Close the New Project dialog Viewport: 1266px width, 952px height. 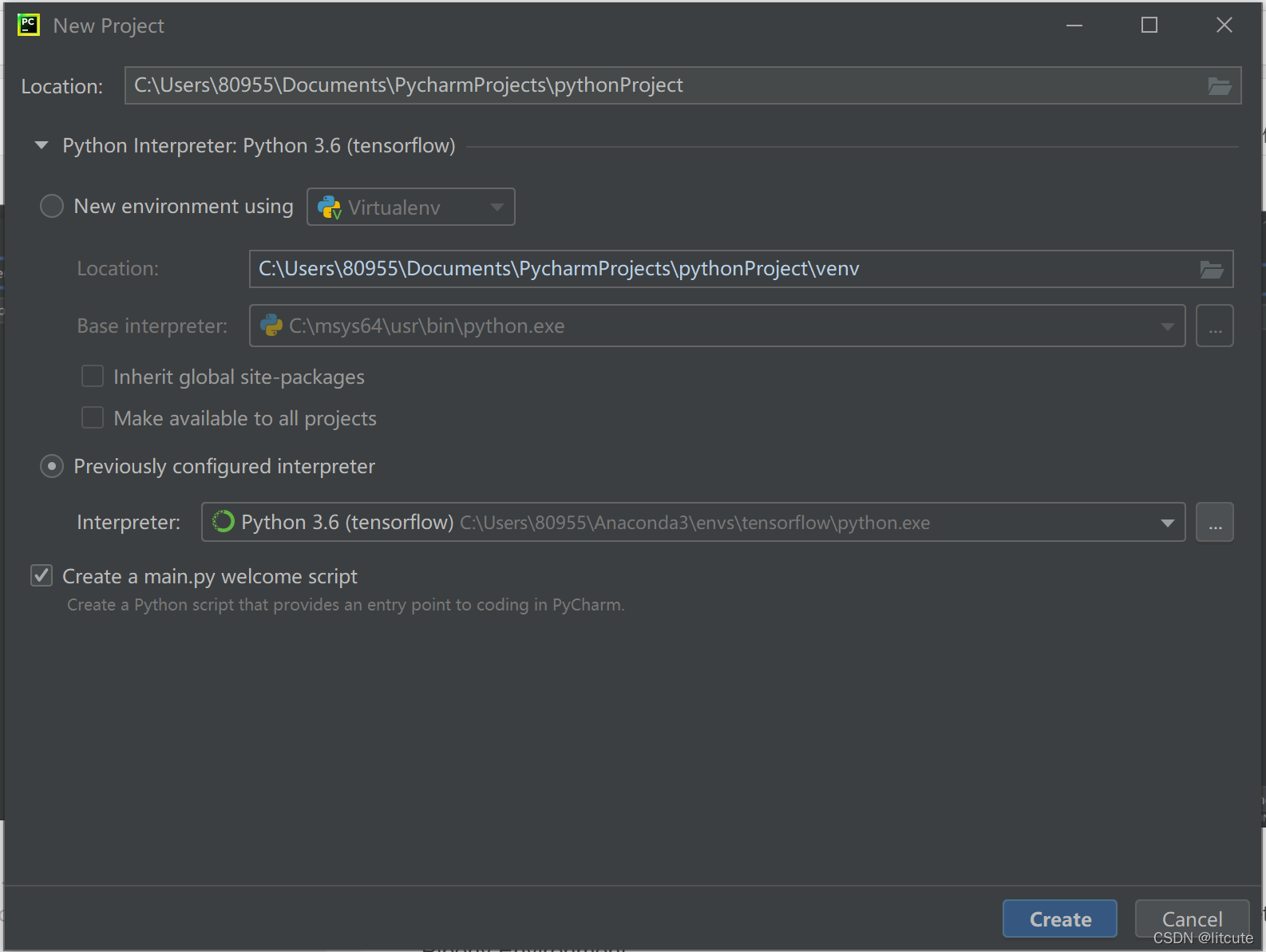point(1224,26)
